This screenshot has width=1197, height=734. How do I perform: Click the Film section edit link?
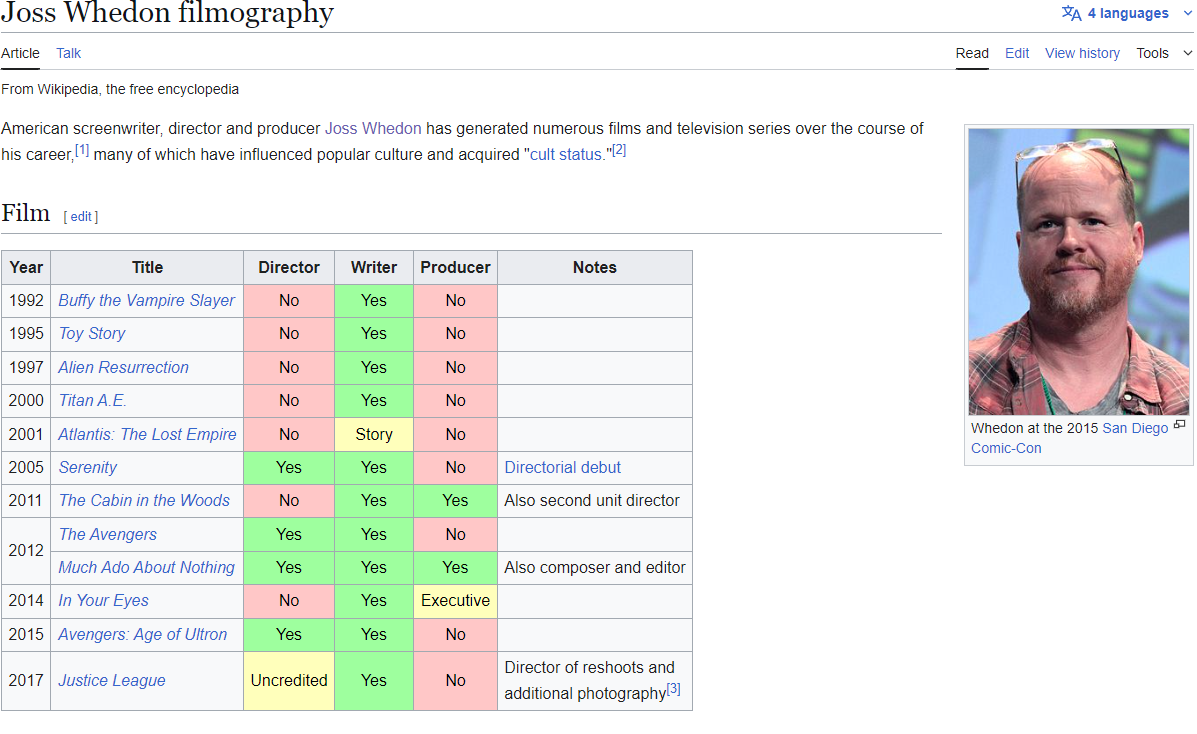click(81, 216)
